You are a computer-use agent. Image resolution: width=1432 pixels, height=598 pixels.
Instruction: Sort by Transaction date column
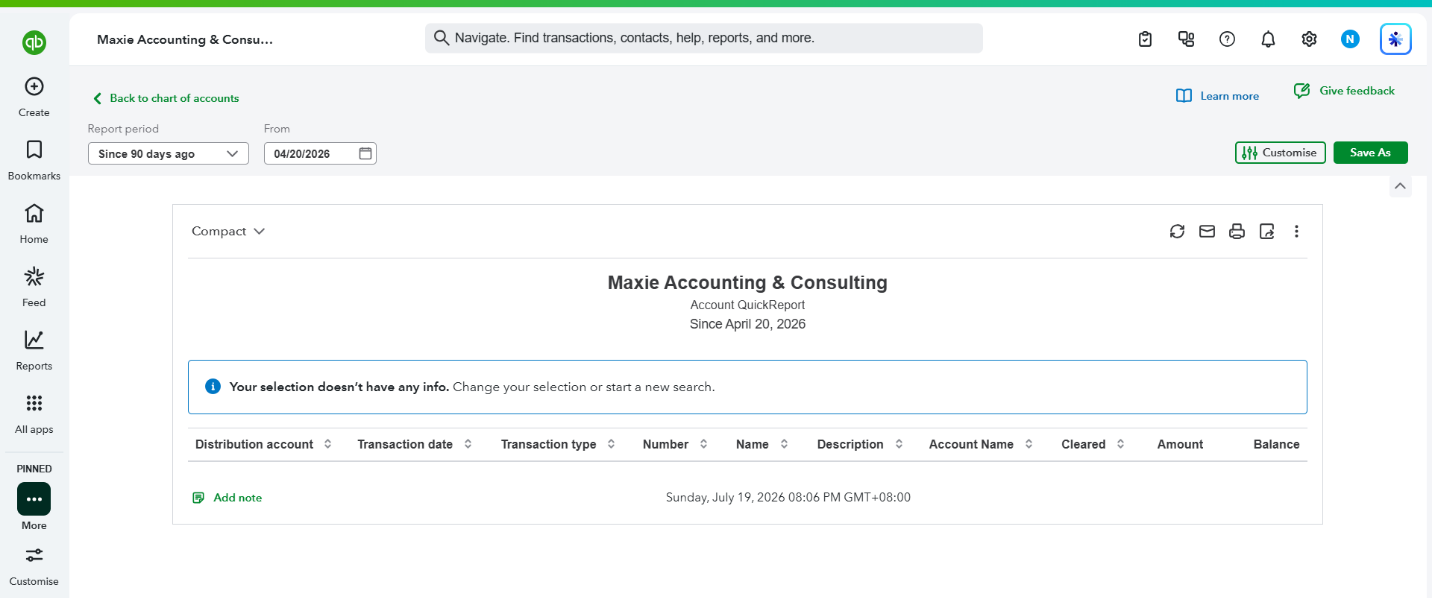tap(415, 444)
